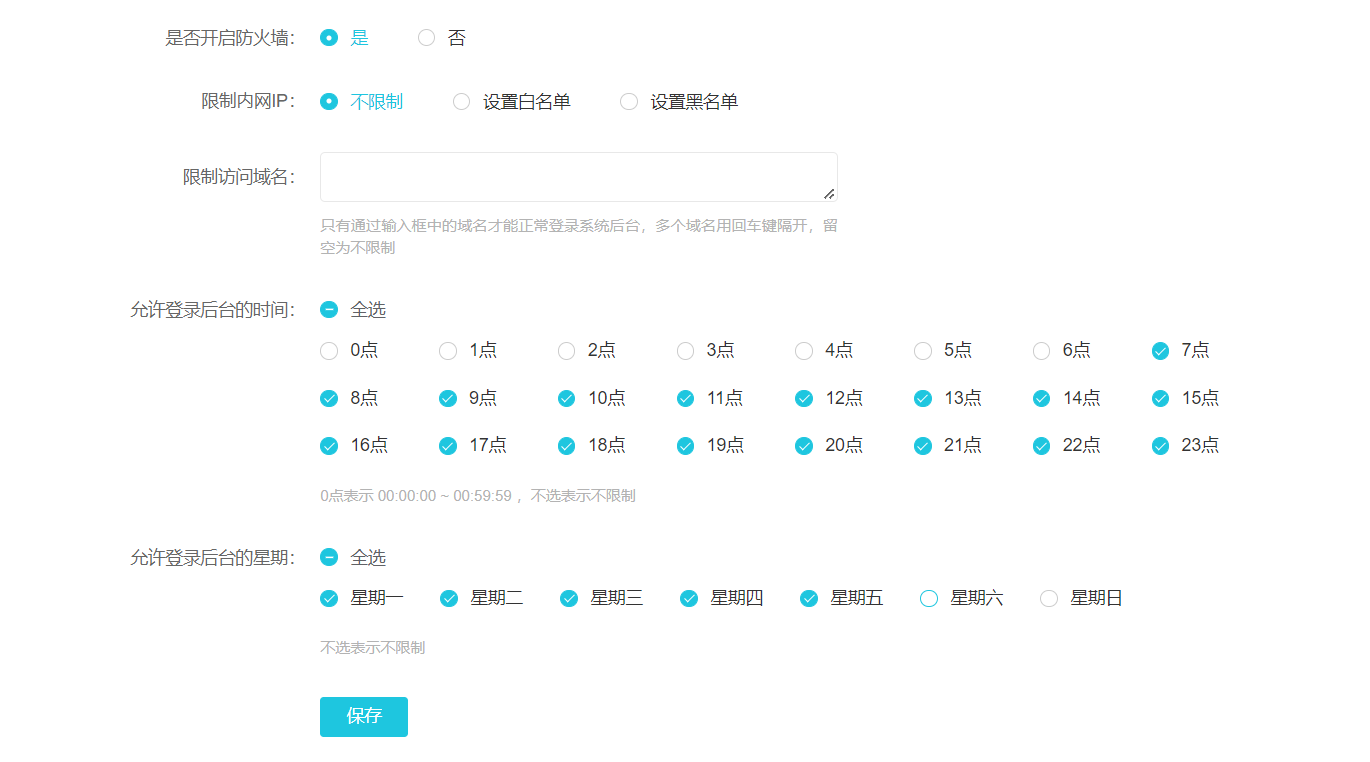Screen dimensions: 1370x762
Task: Disable the 23点 hour checkbox
Action: 1161,445
